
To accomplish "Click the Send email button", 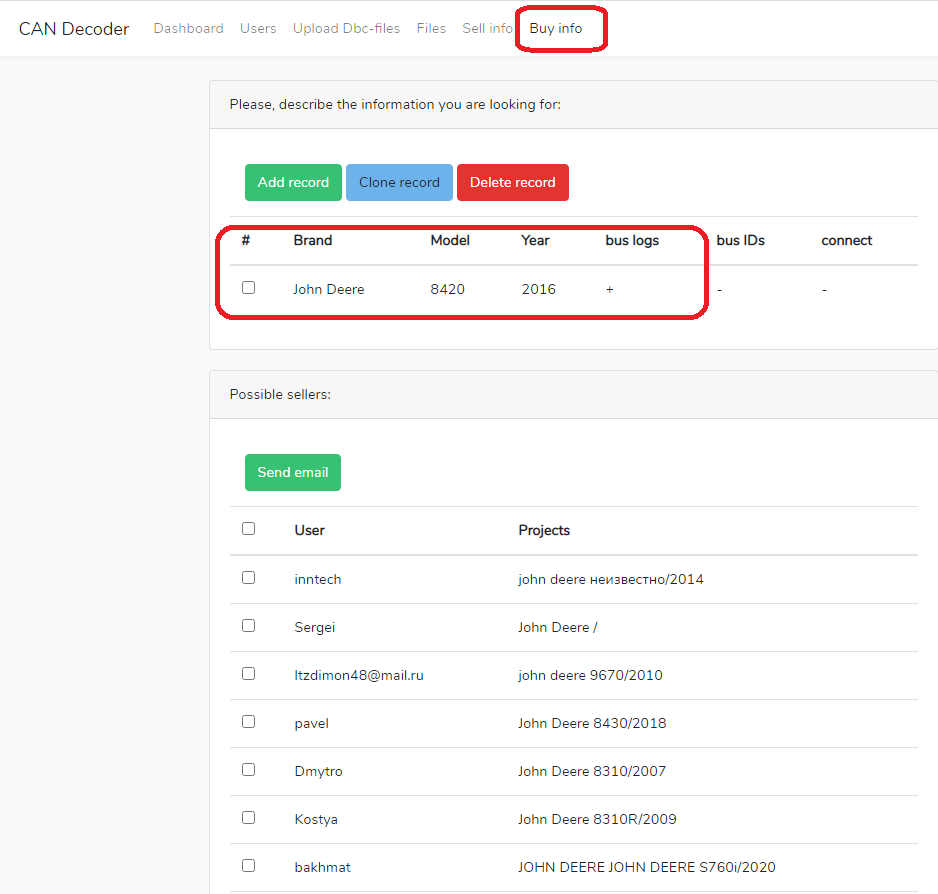I will pos(292,473).
